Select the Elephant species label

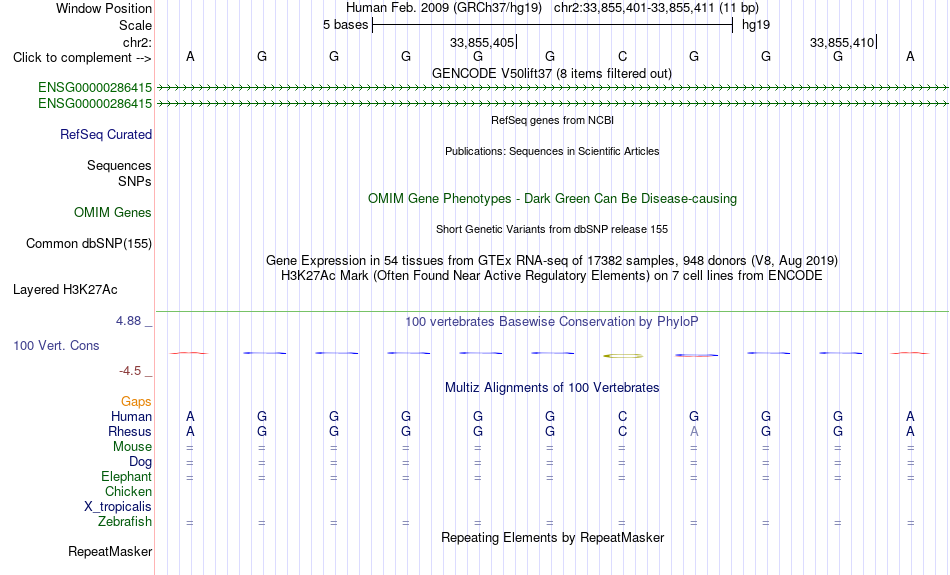126,476
